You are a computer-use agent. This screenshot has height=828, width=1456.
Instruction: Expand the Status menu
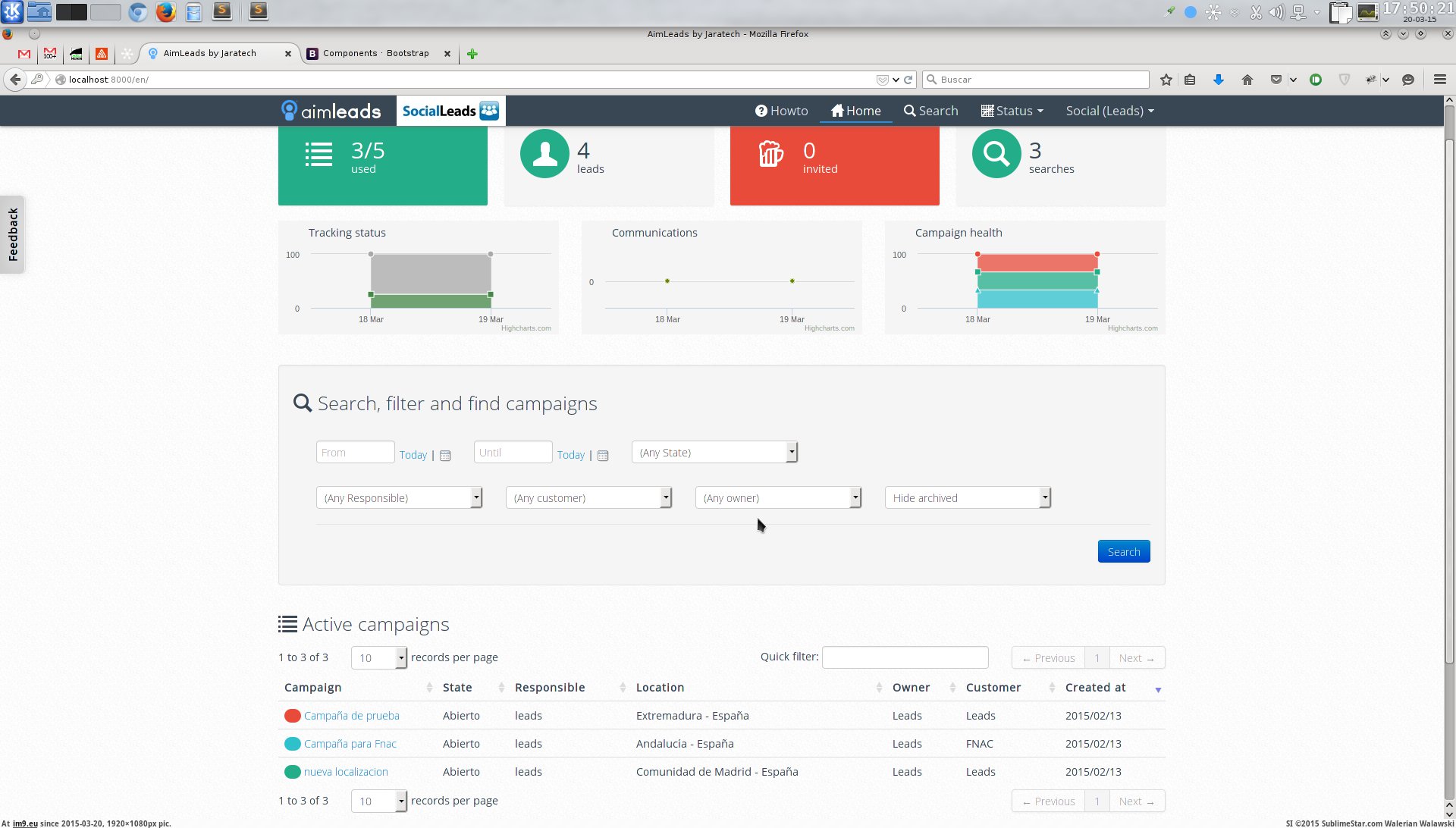[x=1012, y=111]
